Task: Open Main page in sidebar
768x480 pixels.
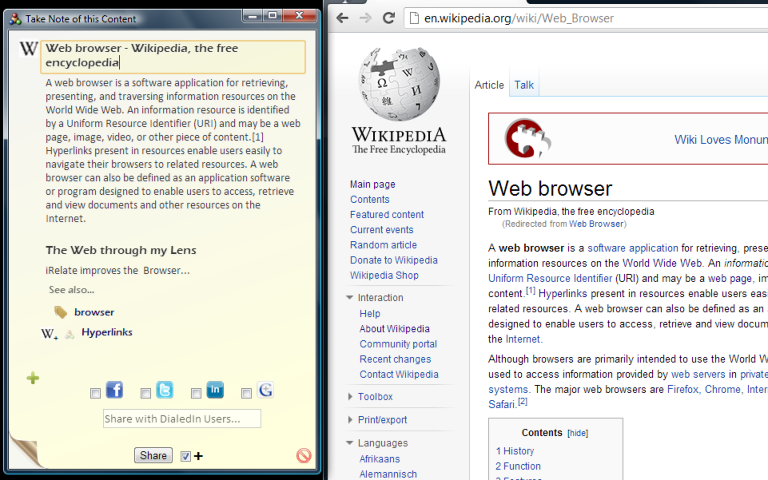Action: 372,185
